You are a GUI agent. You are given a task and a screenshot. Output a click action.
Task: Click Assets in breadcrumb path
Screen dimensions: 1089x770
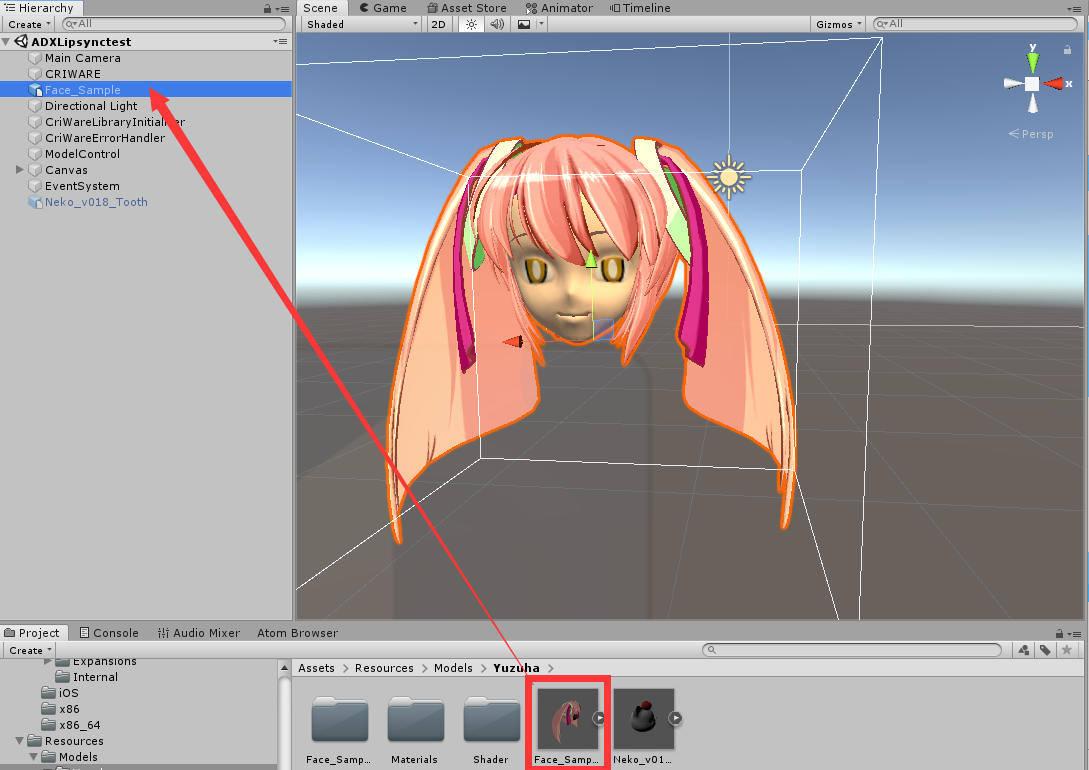point(316,668)
